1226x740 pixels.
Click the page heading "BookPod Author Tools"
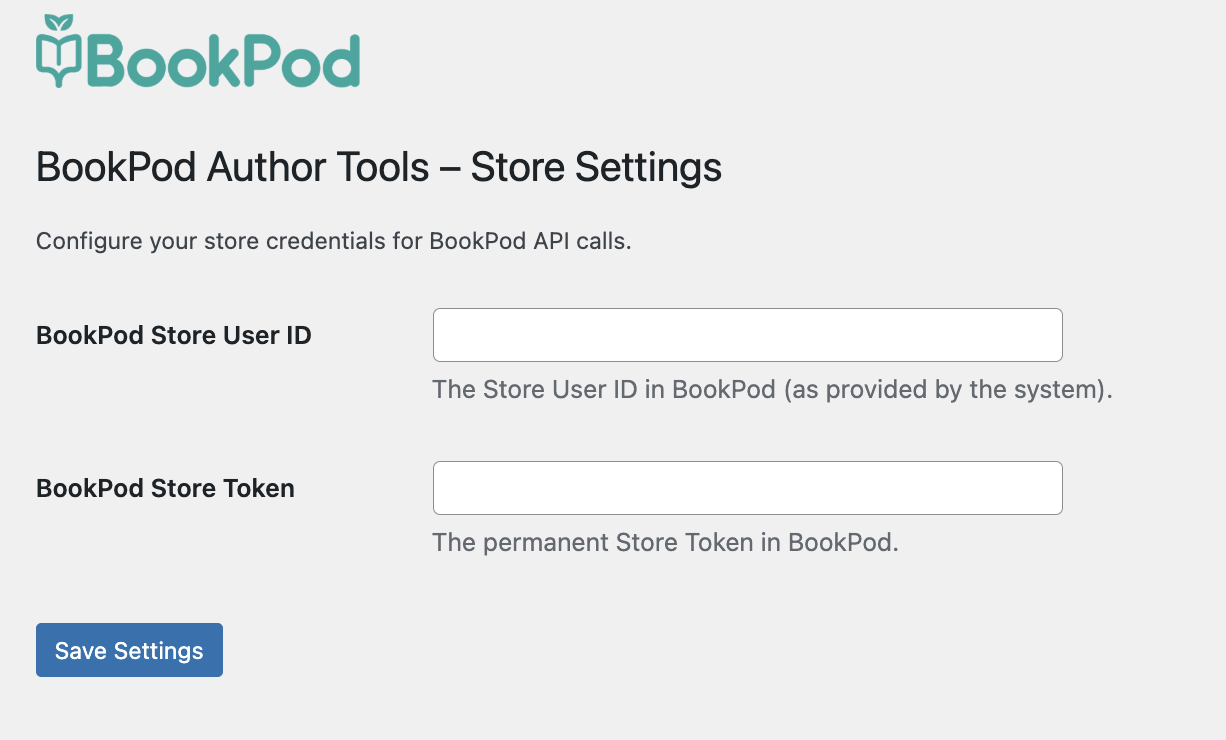(x=232, y=167)
